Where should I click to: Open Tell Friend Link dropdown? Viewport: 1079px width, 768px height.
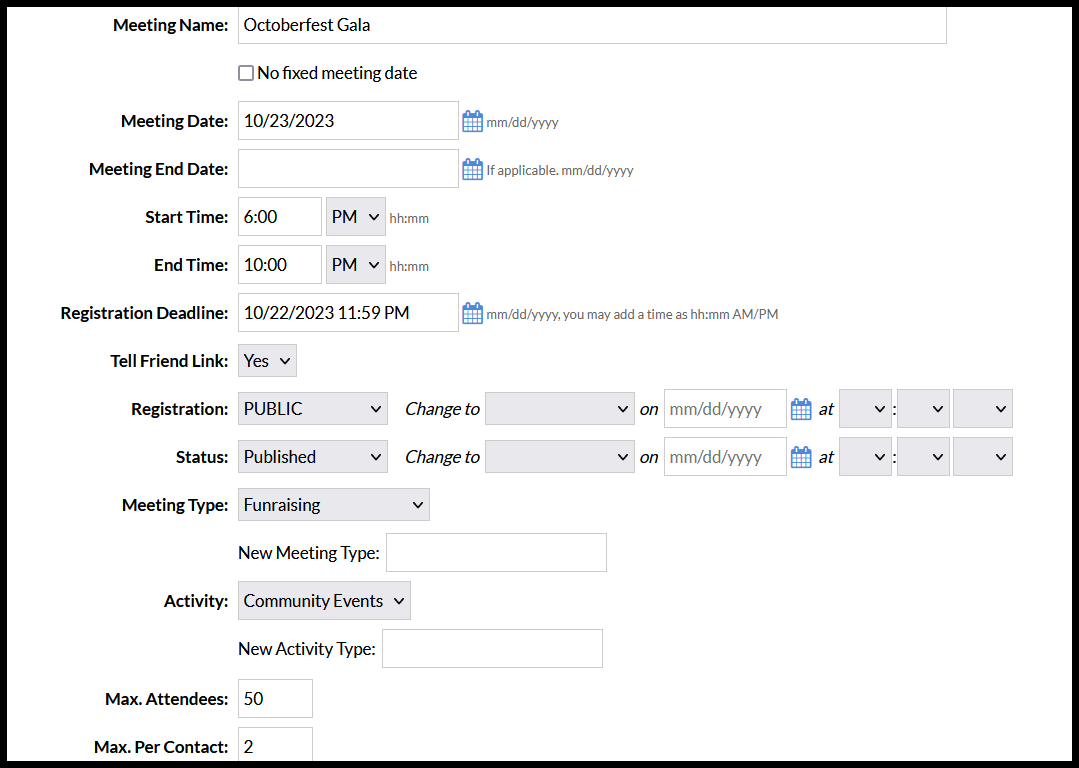point(268,361)
